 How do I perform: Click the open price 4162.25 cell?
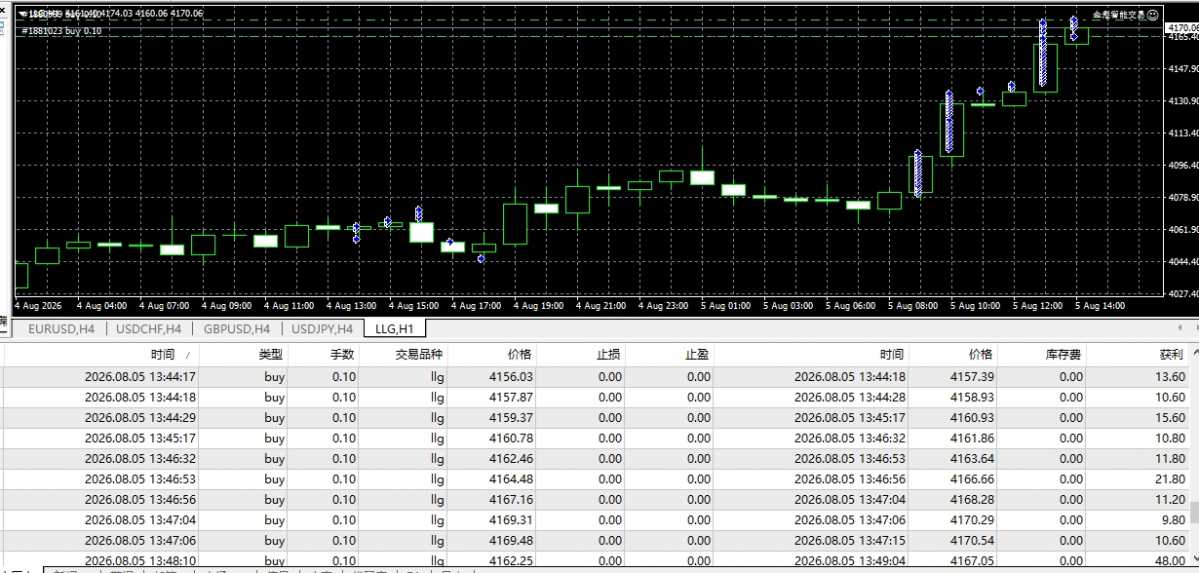point(512,561)
